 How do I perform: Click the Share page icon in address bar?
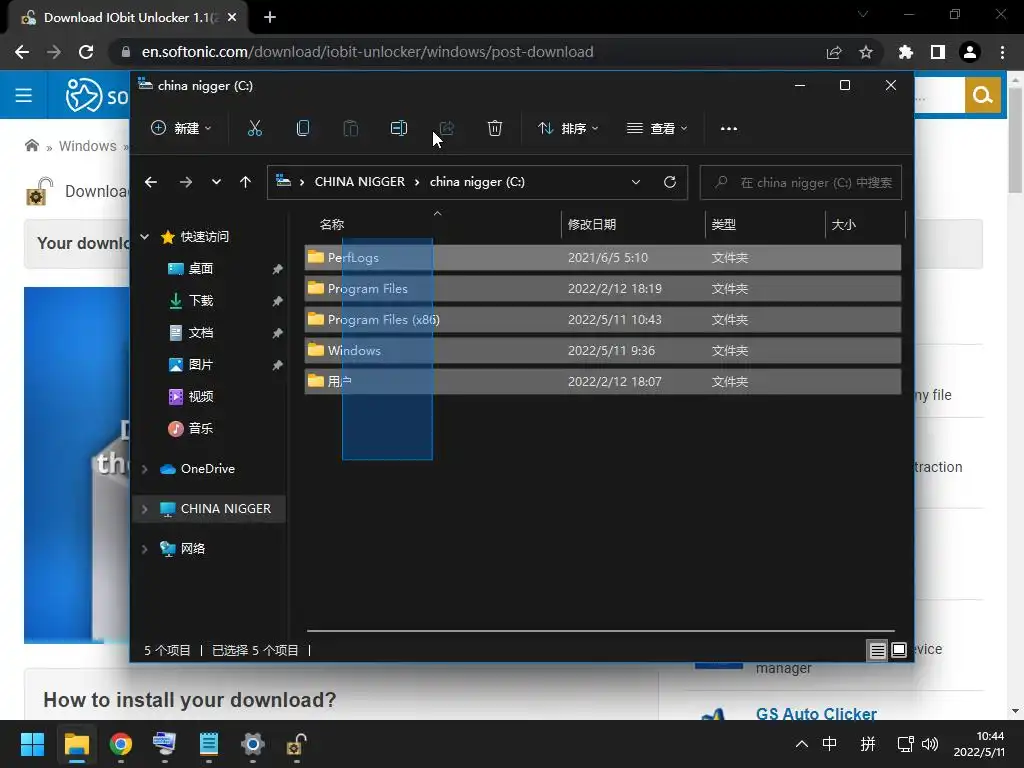pyautogui.click(x=834, y=52)
